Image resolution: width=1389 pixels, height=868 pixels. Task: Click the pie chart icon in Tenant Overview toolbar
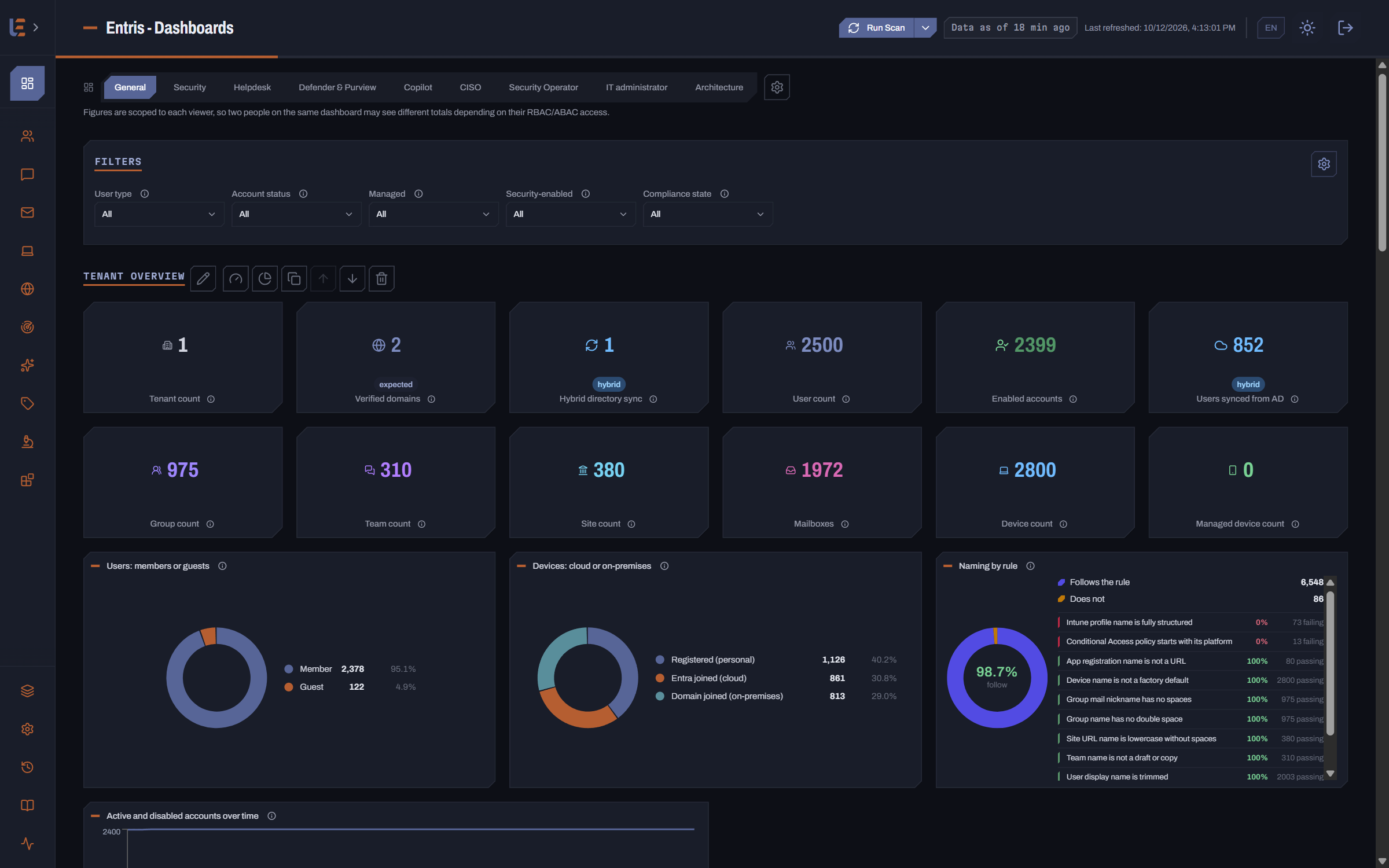(x=265, y=279)
